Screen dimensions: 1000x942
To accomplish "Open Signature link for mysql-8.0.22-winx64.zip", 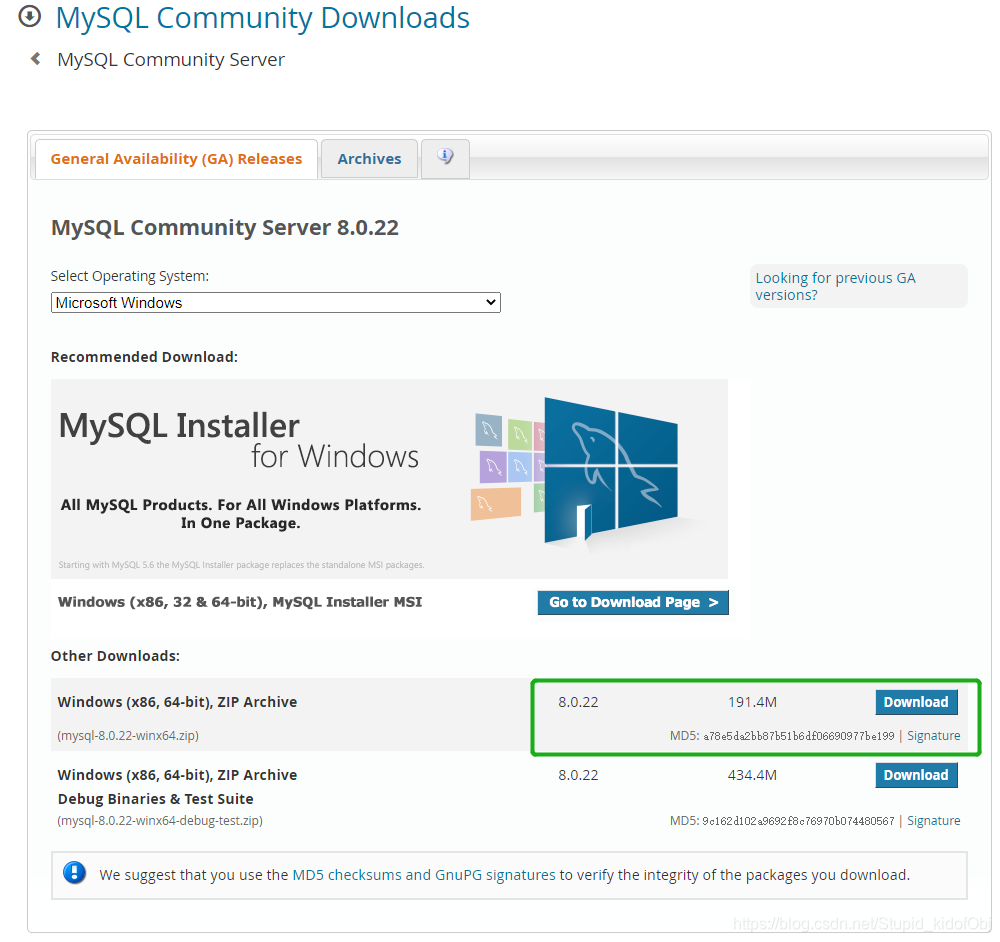I will 934,735.
